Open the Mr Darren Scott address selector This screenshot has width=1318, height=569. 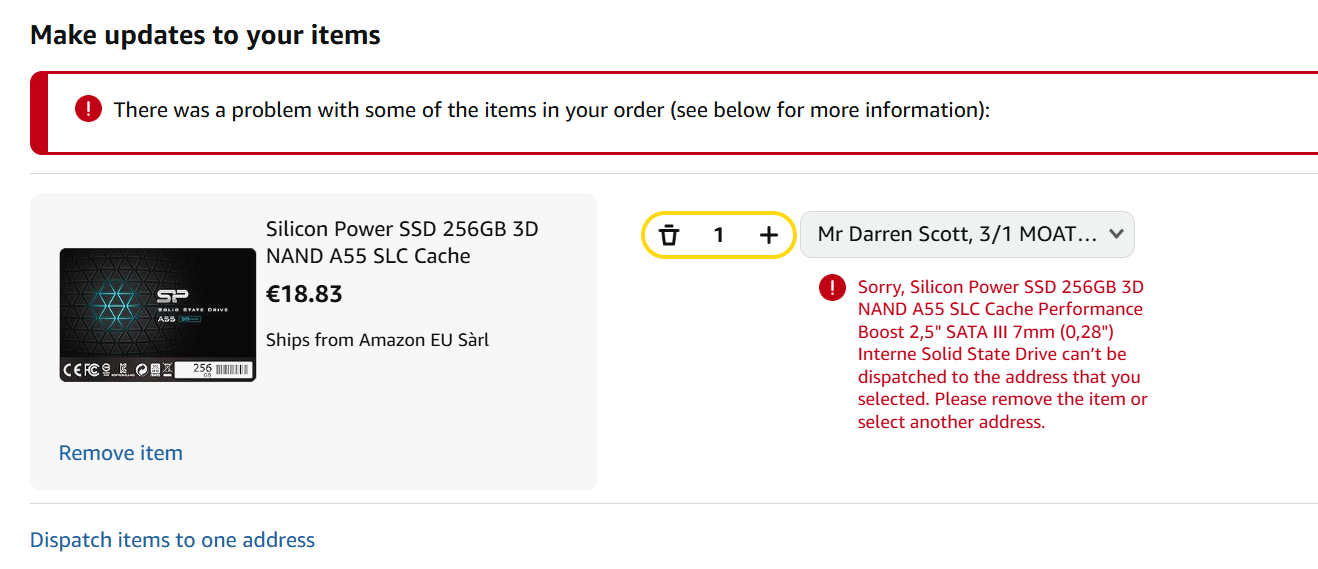(957, 234)
